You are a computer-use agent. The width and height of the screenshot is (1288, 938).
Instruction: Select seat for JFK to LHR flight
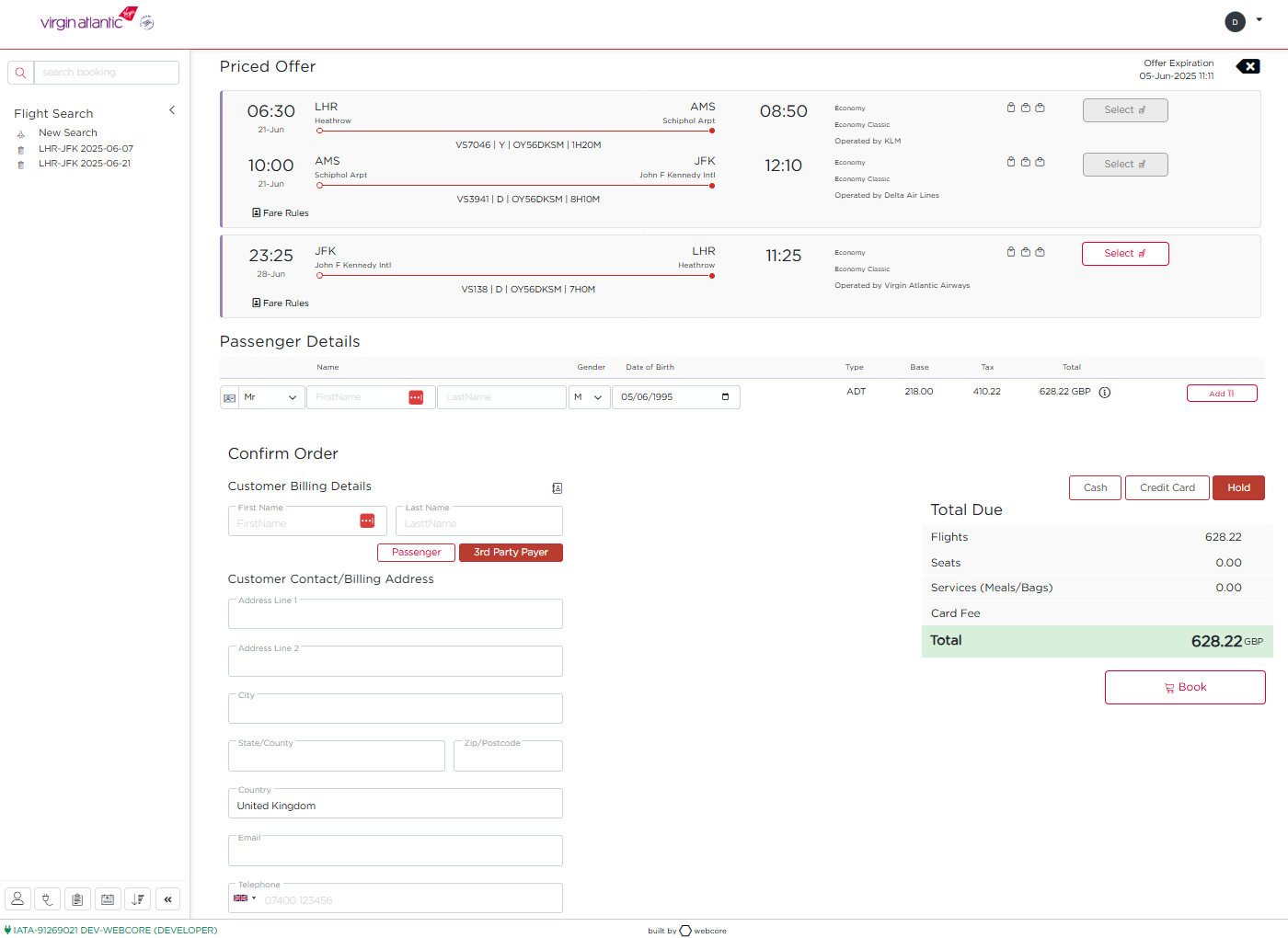[1125, 254]
